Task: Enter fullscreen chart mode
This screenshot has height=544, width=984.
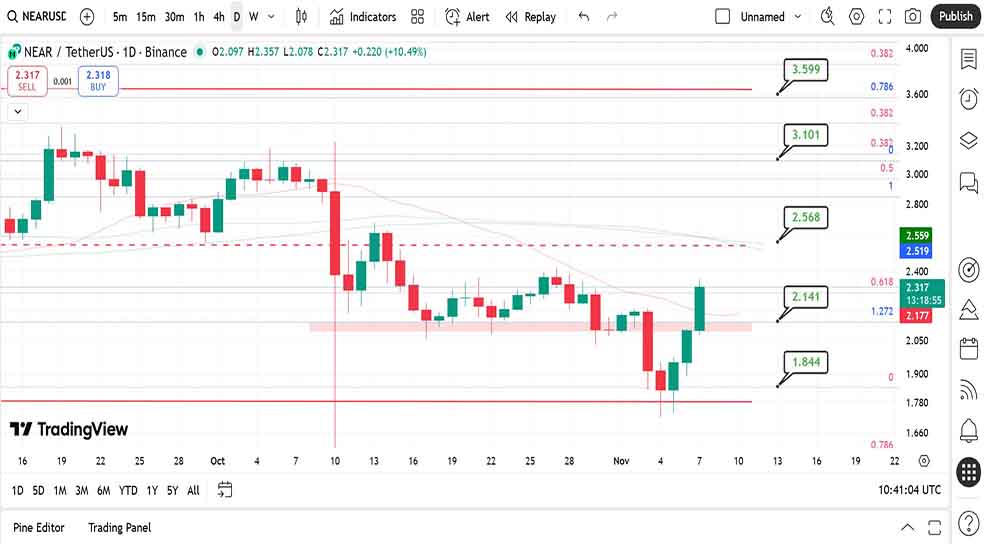Action: 884,17
